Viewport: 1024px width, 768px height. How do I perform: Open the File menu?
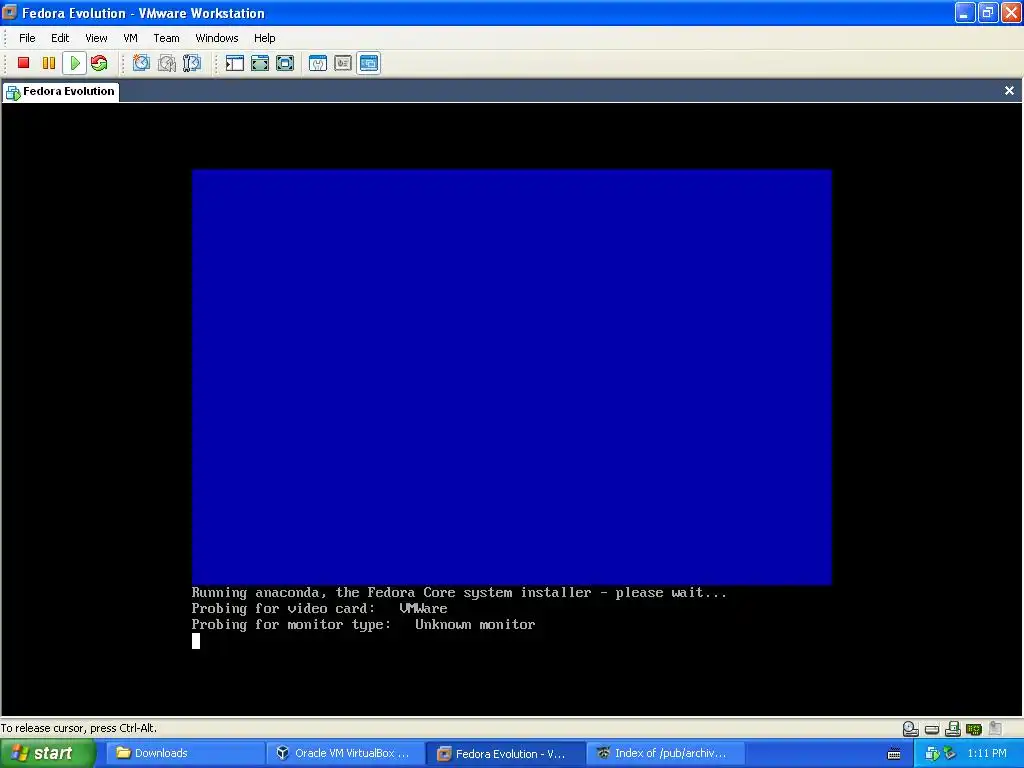[27, 38]
